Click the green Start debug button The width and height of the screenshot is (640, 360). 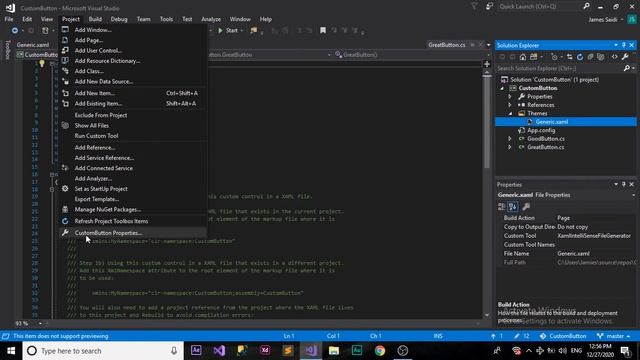228,30
